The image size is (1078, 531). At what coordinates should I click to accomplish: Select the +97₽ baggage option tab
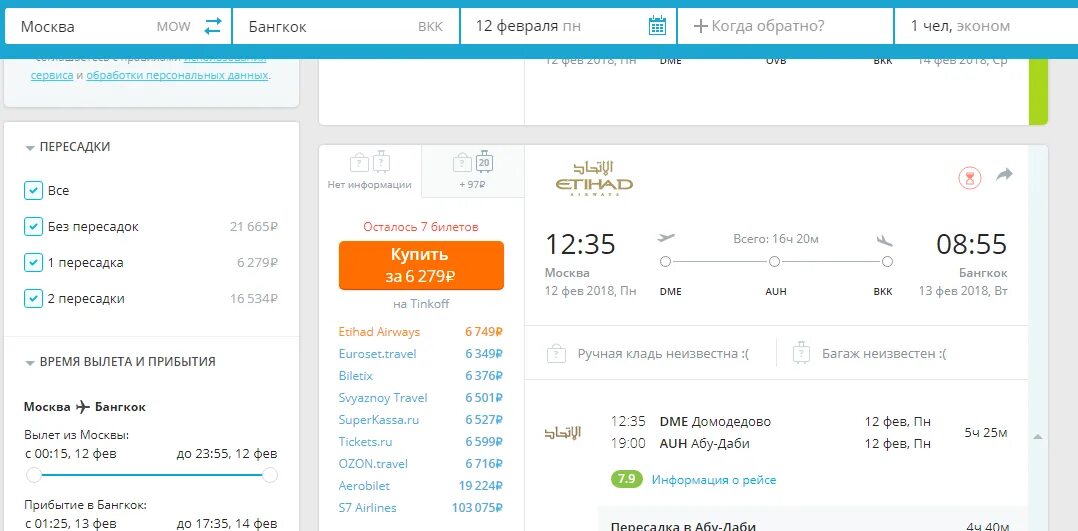(473, 171)
